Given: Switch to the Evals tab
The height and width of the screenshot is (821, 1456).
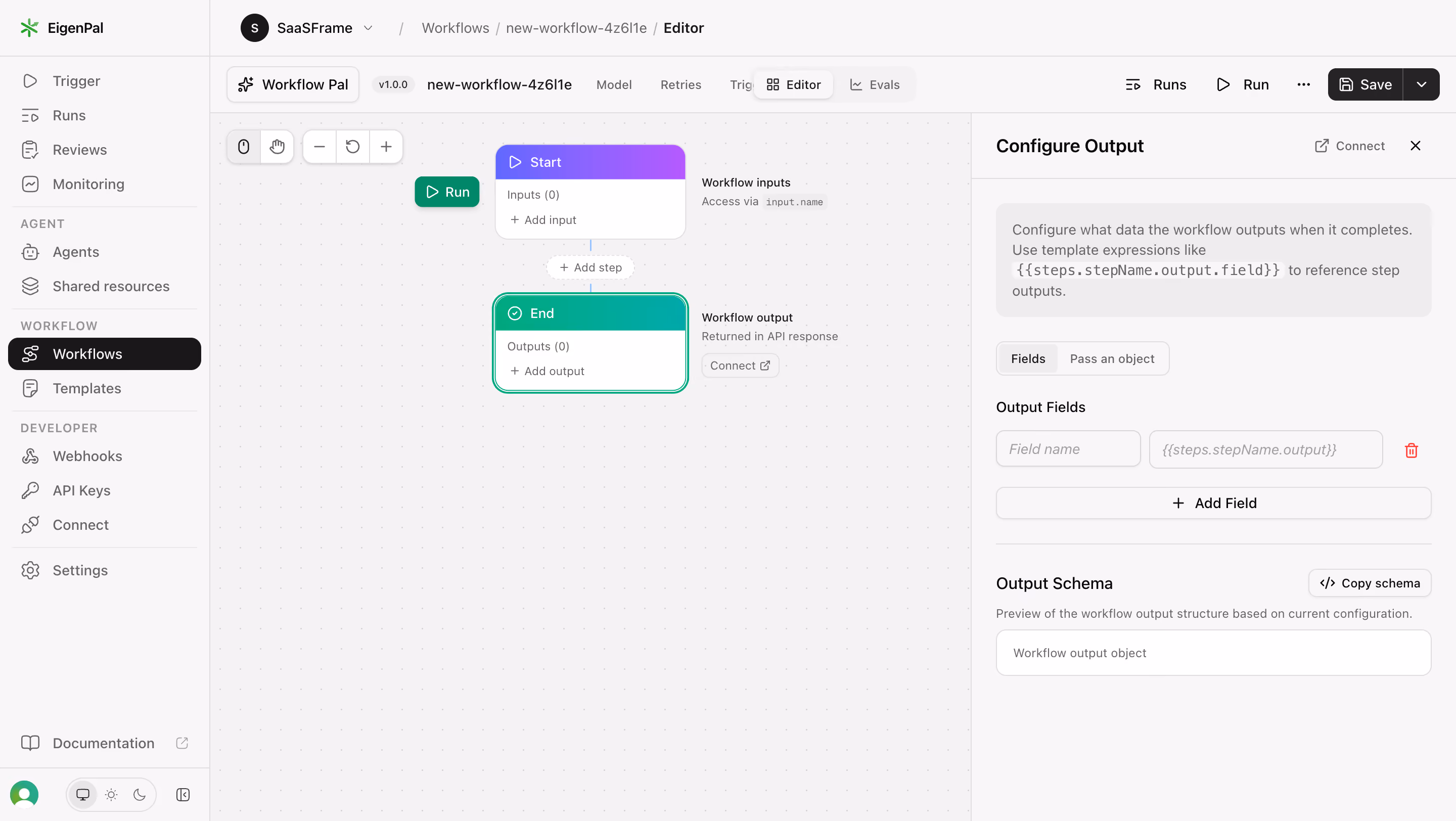Looking at the screenshot, I should click(x=875, y=84).
